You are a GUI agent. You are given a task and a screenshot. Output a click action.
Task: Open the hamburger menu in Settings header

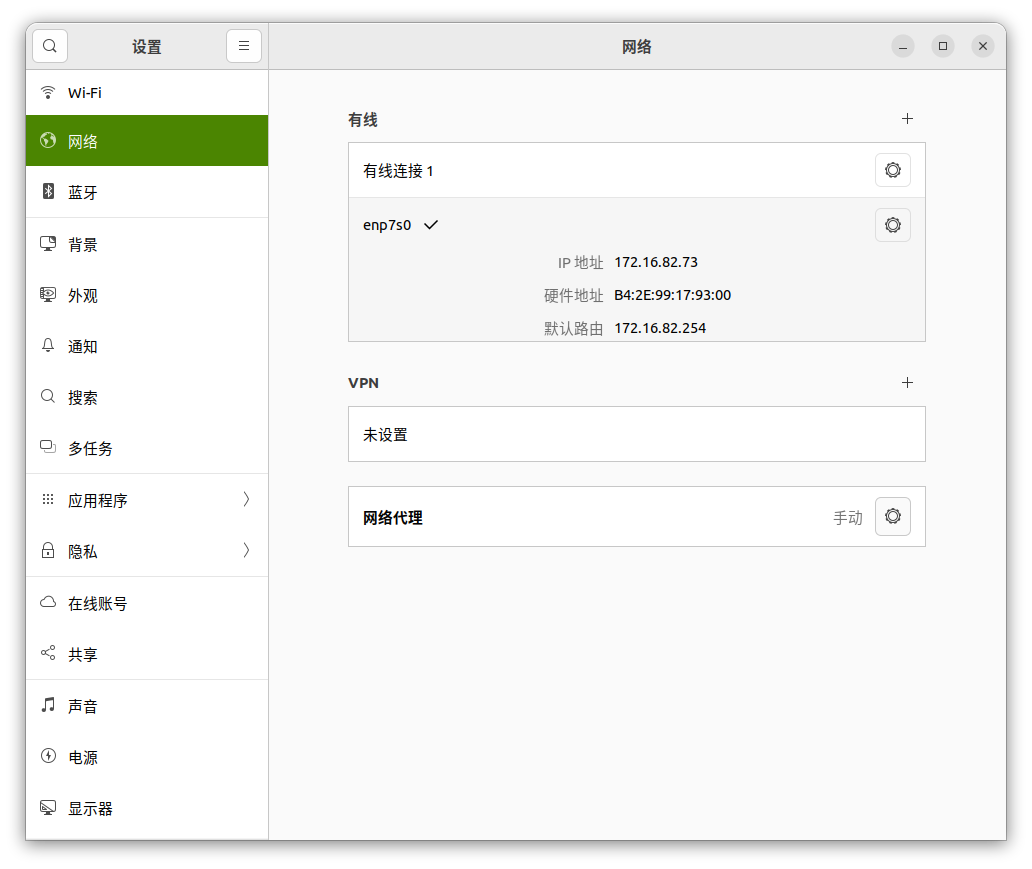(x=244, y=46)
